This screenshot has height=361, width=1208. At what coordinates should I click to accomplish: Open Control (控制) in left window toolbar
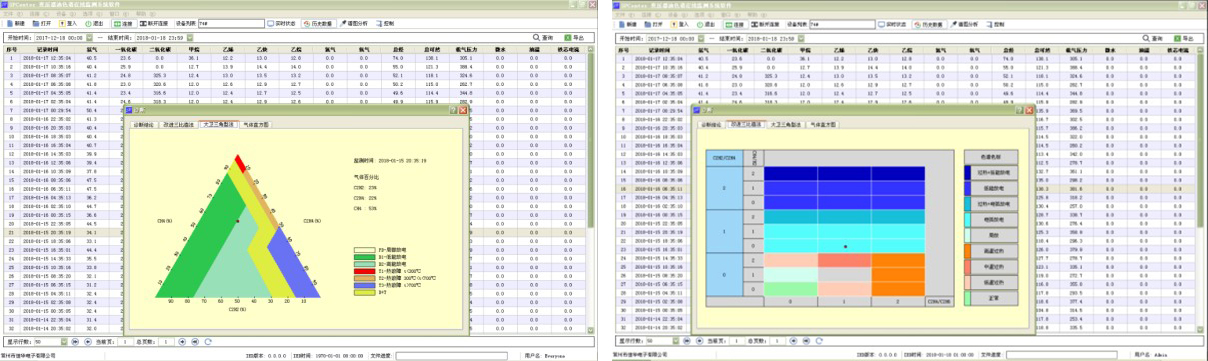click(x=385, y=23)
